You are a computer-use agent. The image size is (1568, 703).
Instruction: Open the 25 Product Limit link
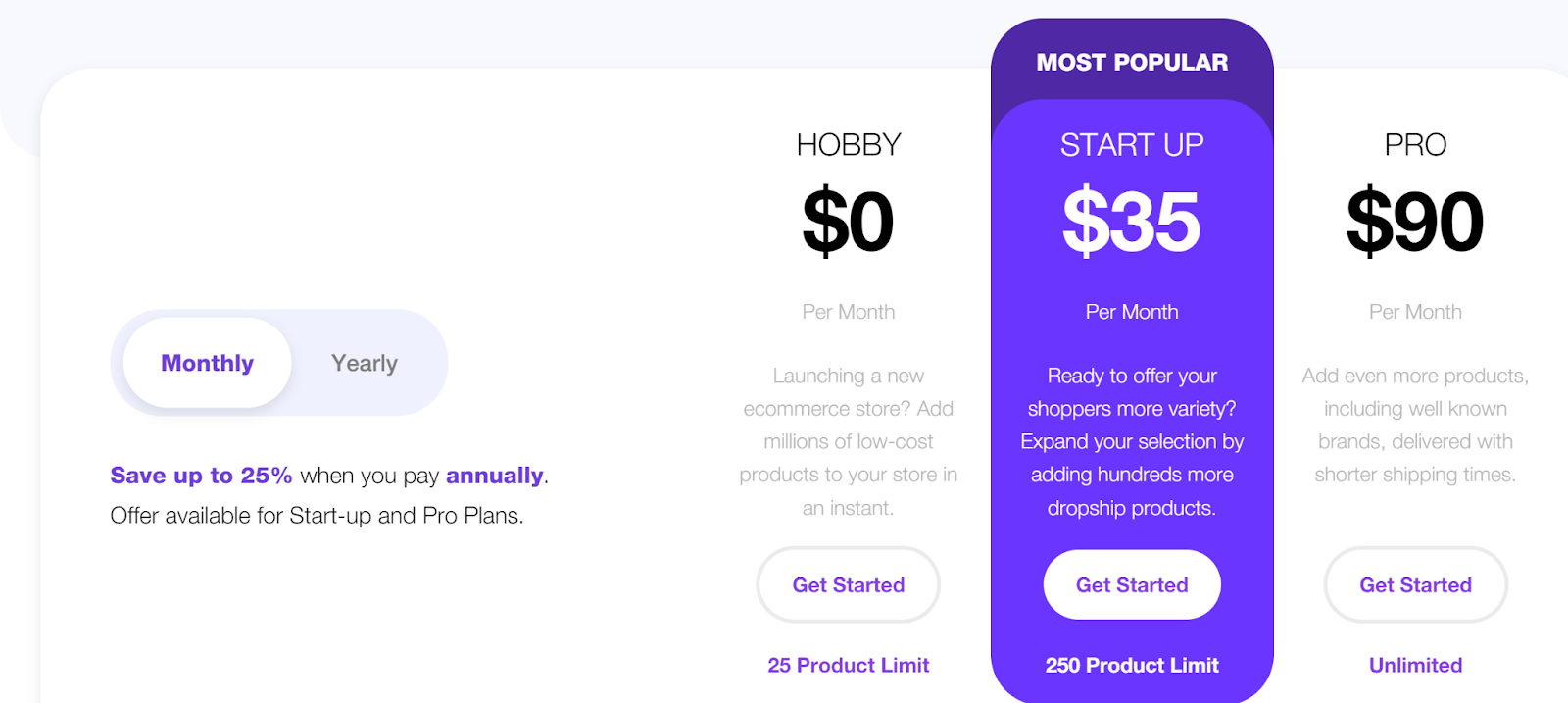[847, 665]
